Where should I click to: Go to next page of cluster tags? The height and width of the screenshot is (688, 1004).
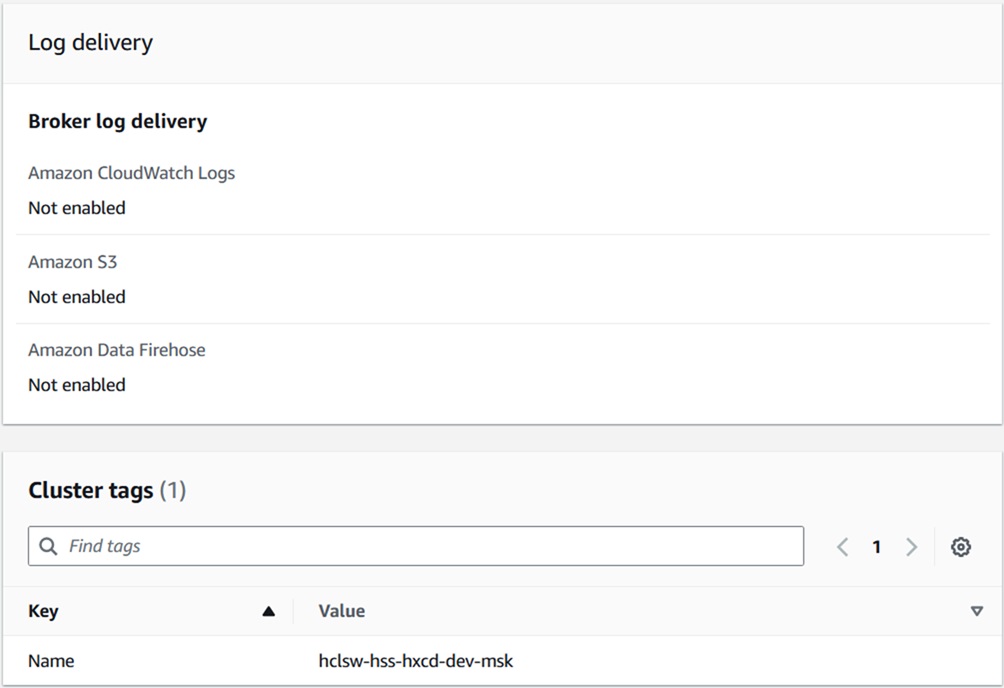[x=911, y=547]
